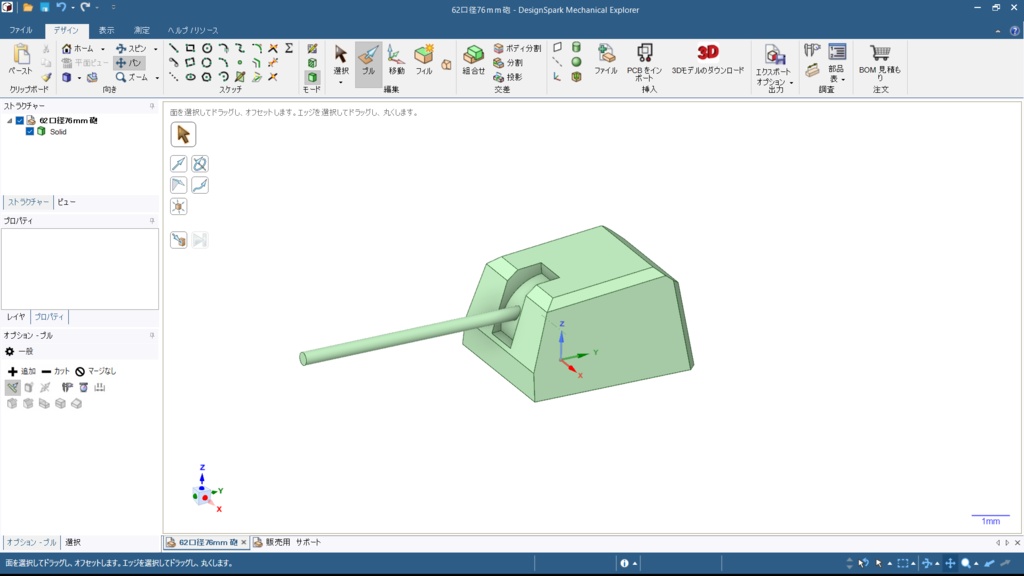Toggle the mass-scale option icon
Viewport: 1024px width, 576px height.
pos(84,387)
